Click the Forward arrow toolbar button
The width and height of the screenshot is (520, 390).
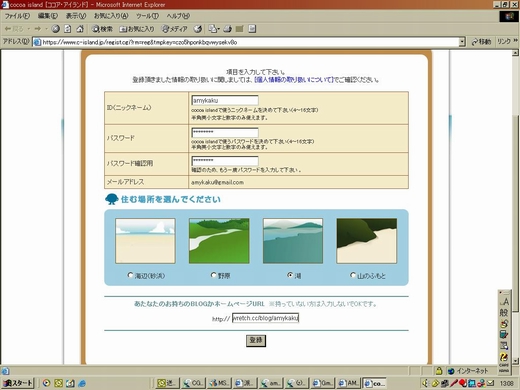tap(38, 29)
